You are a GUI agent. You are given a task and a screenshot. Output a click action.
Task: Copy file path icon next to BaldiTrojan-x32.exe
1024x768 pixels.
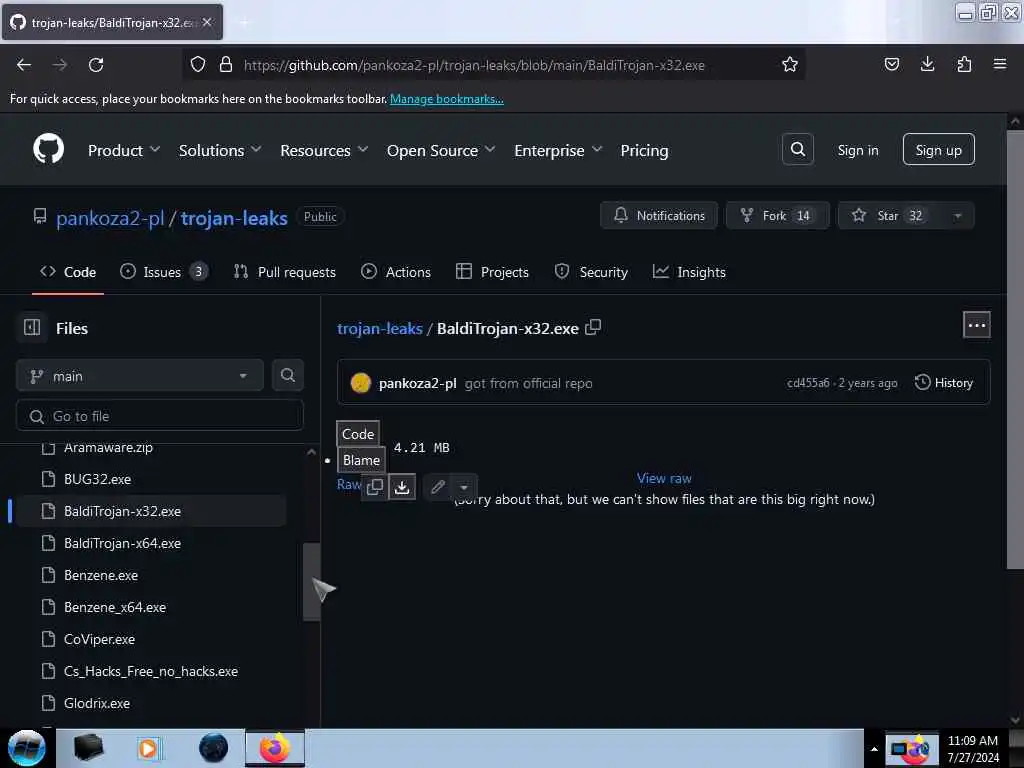pos(593,328)
